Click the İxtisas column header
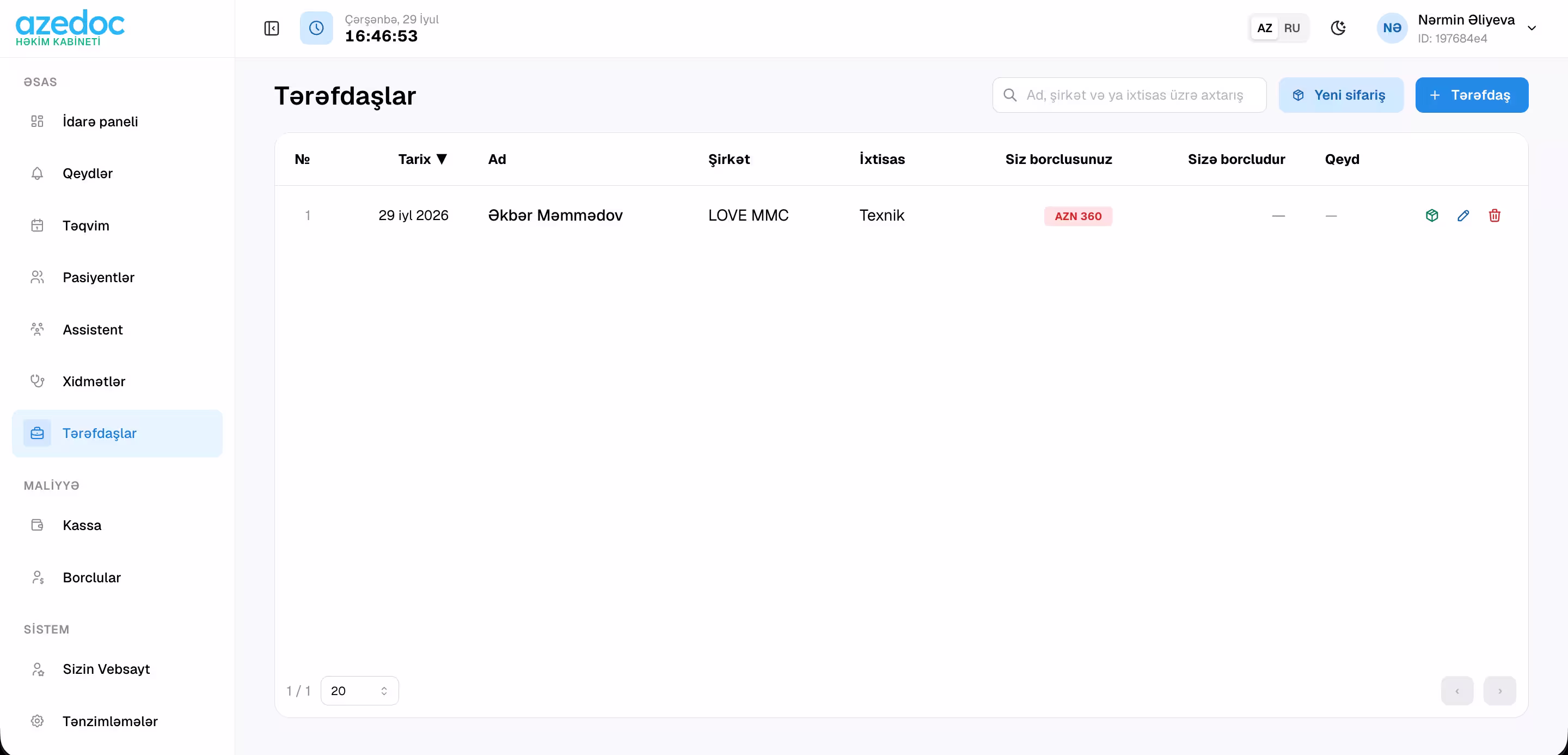This screenshot has width=1568, height=755. tap(882, 160)
